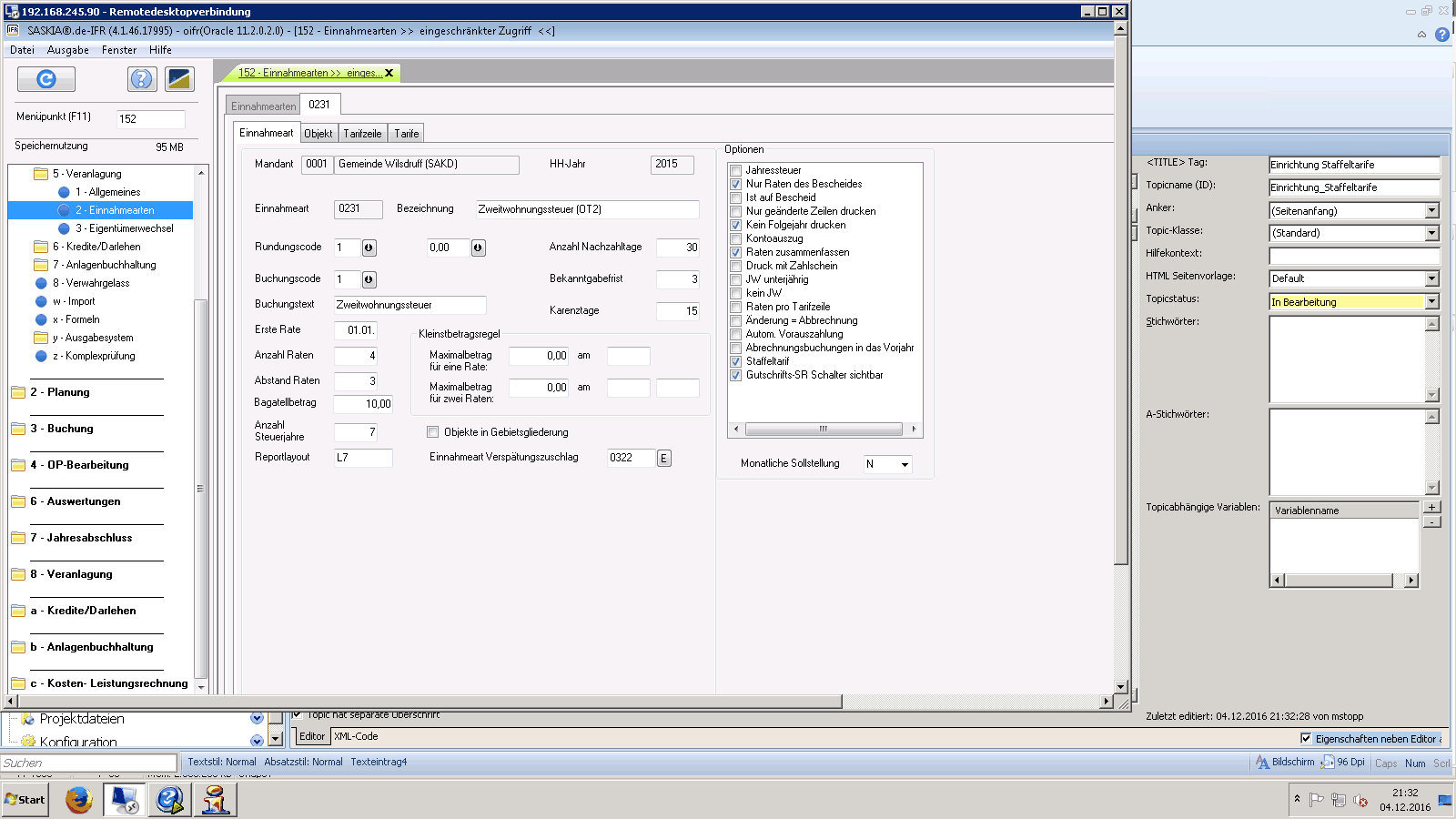Open the HTML Seitenvorlage dropdown
Viewport: 1456px width, 819px height.
[x=1431, y=278]
